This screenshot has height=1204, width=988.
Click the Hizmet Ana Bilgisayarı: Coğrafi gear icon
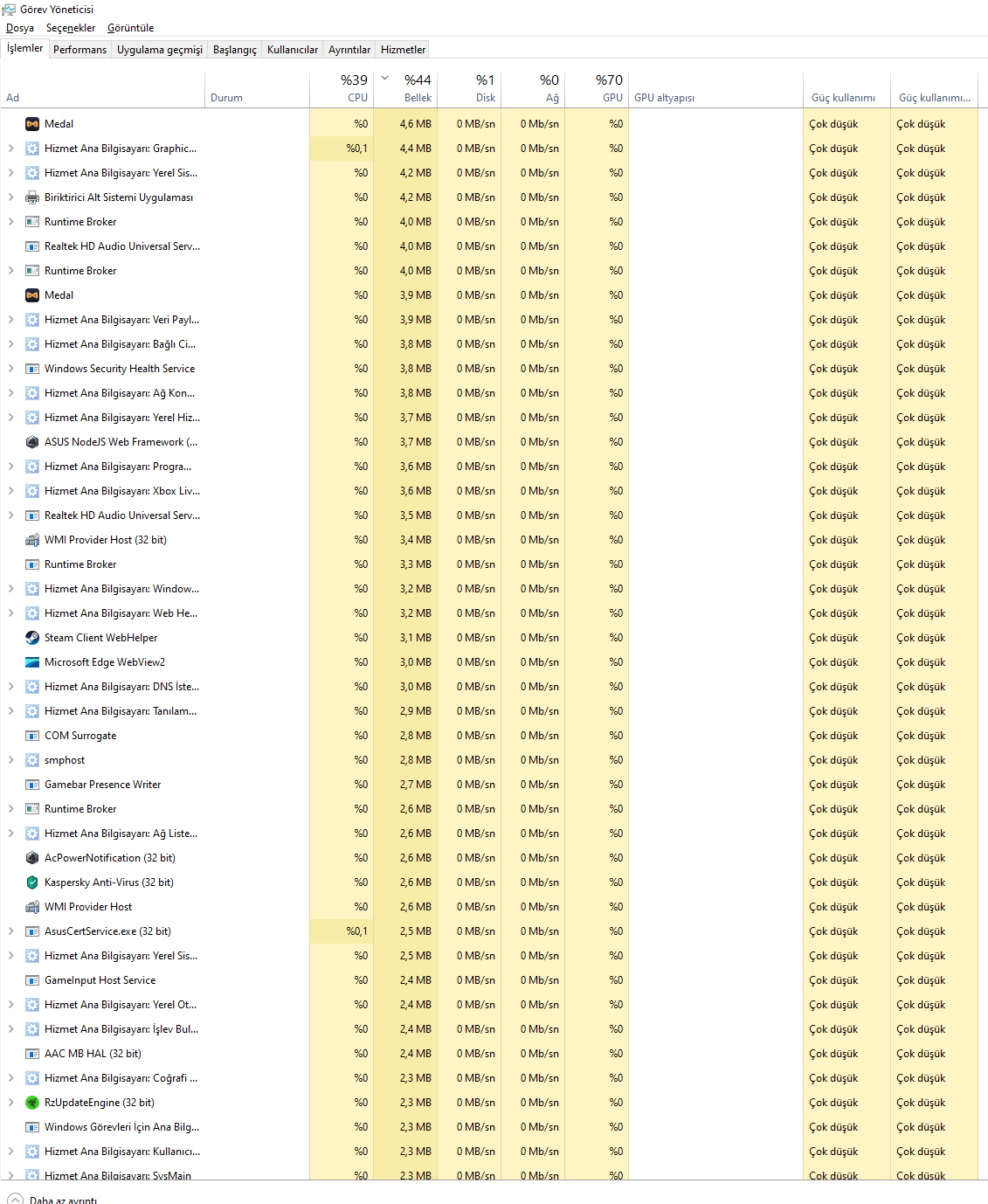[32, 1078]
